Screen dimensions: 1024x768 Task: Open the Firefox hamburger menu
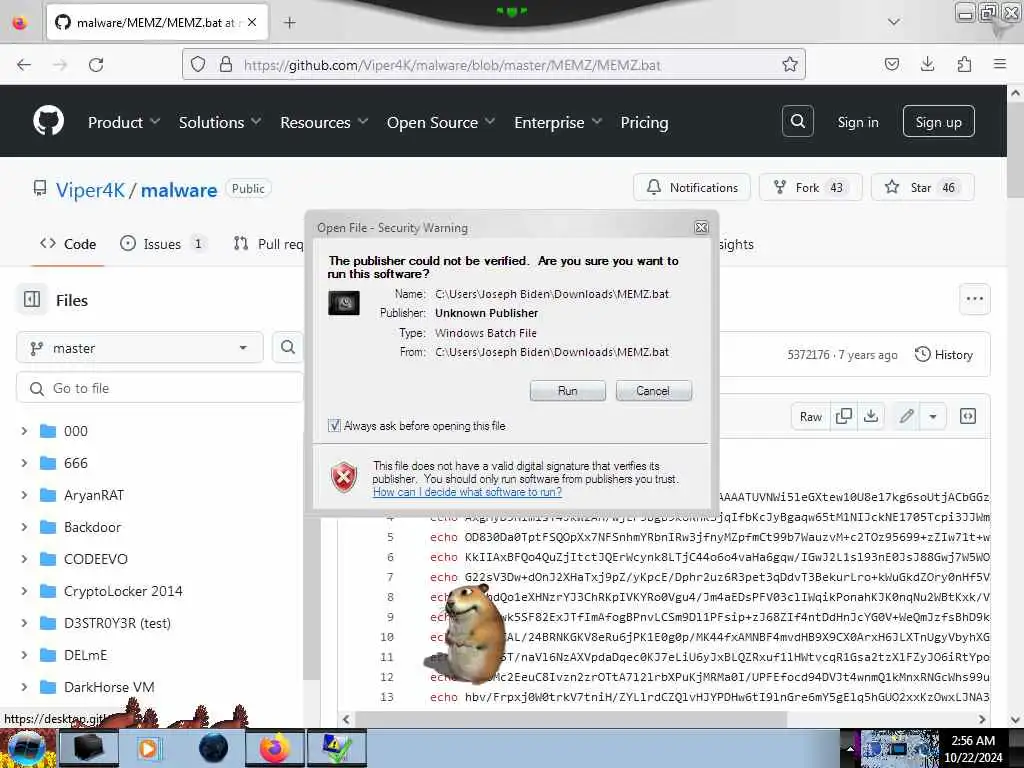(x=1000, y=64)
